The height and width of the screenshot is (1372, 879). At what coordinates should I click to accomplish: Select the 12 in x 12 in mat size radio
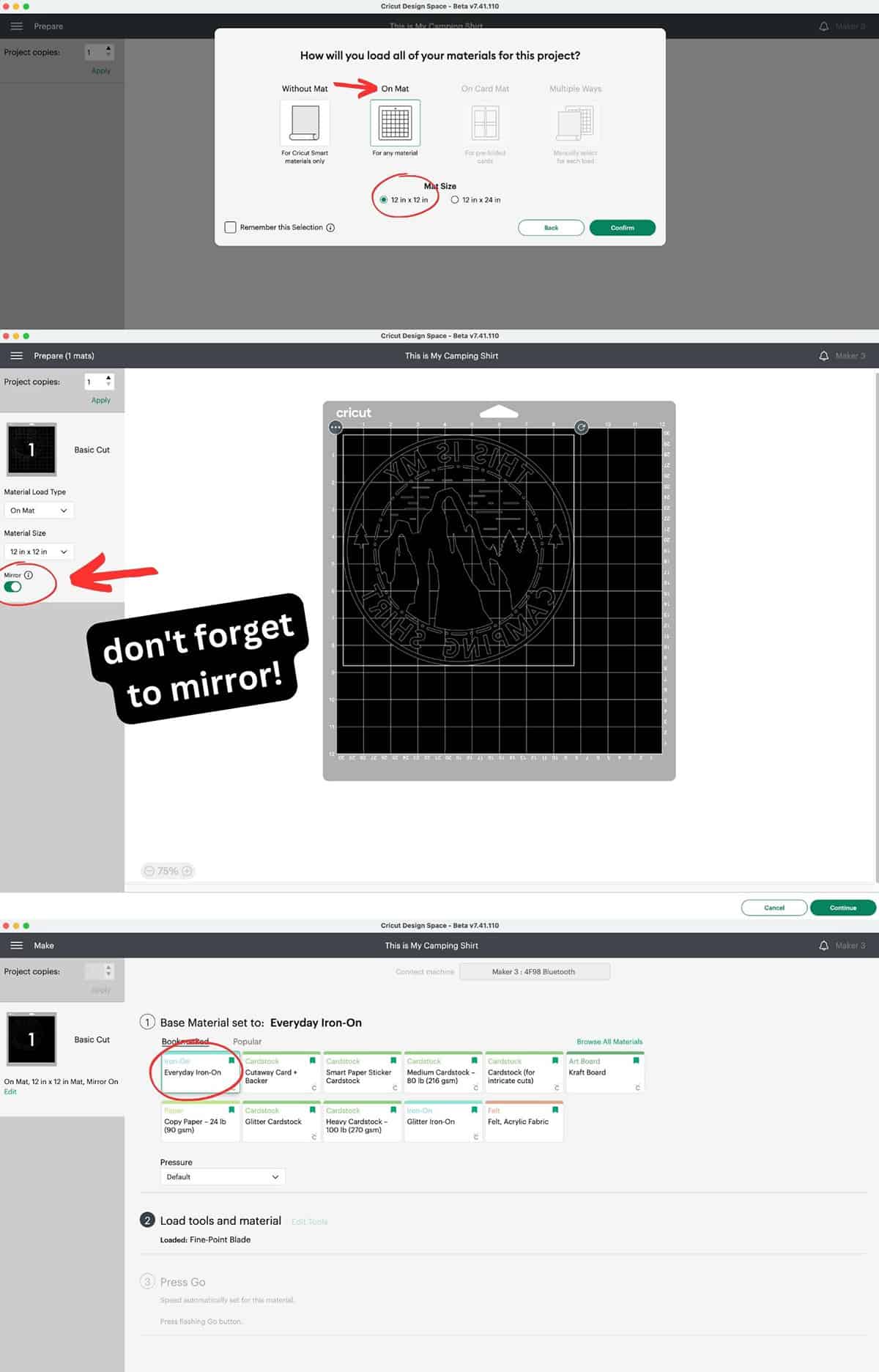point(383,200)
